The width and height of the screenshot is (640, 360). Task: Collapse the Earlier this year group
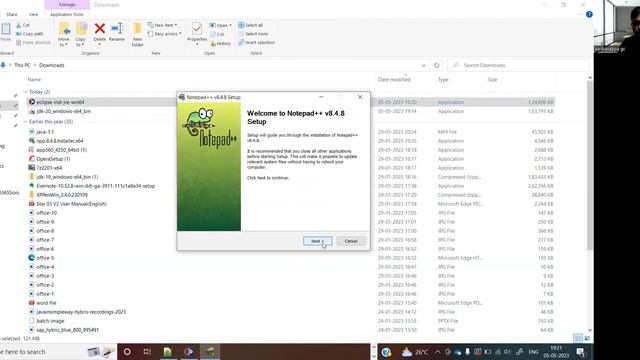(26, 122)
